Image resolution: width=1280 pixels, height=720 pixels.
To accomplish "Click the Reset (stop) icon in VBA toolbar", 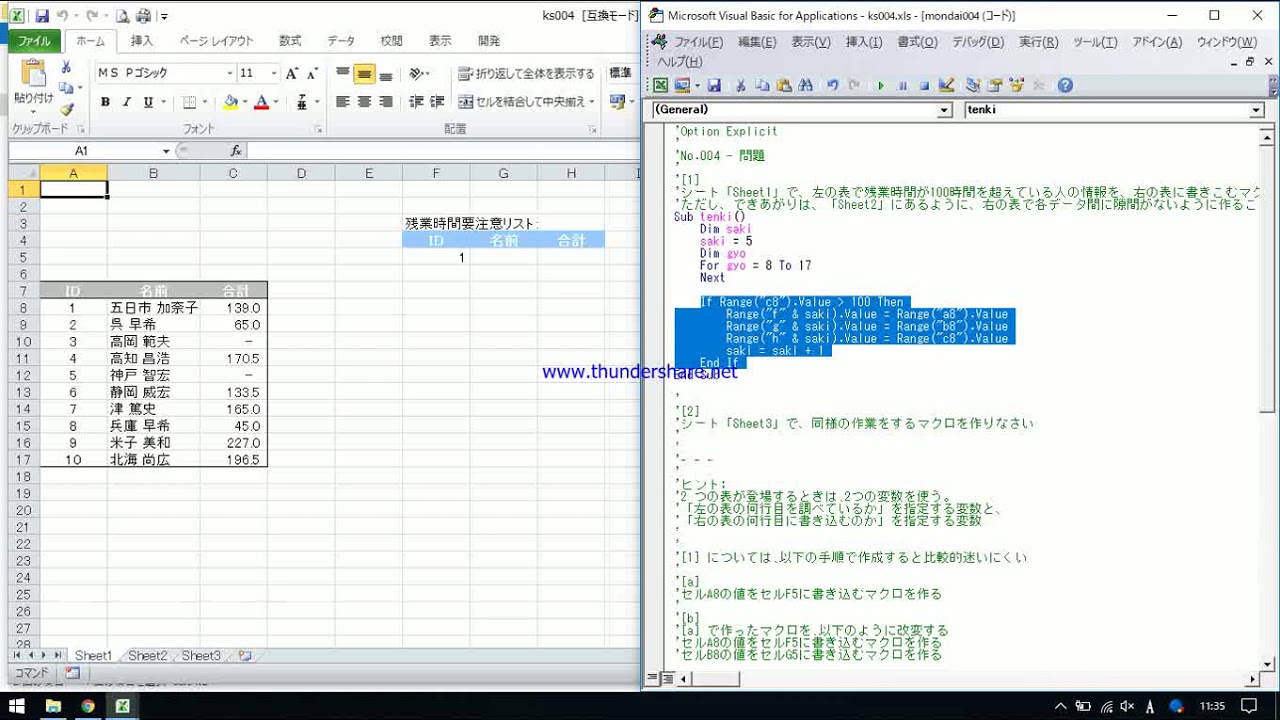I will click(x=924, y=86).
